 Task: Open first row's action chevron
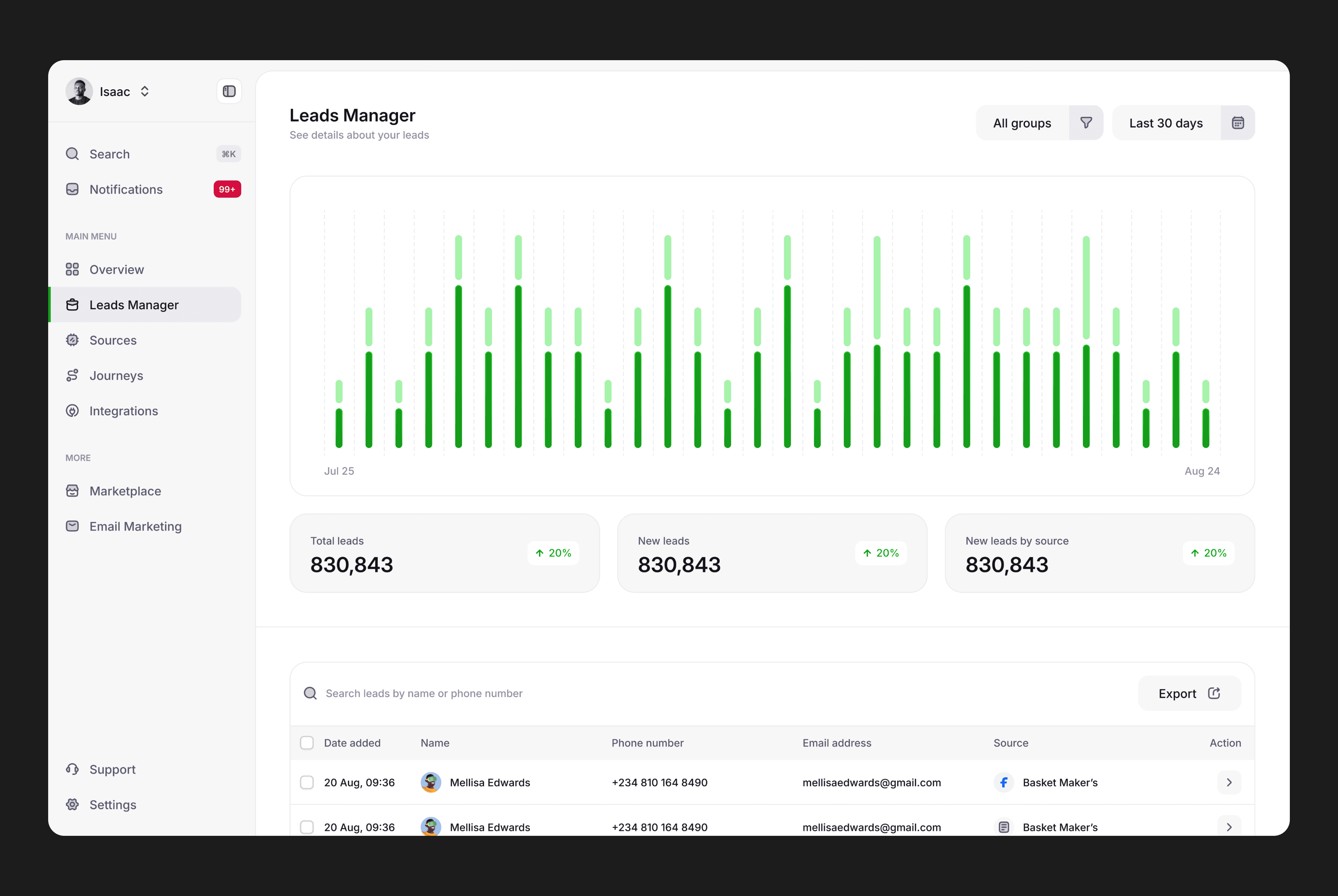[1229, 782]
